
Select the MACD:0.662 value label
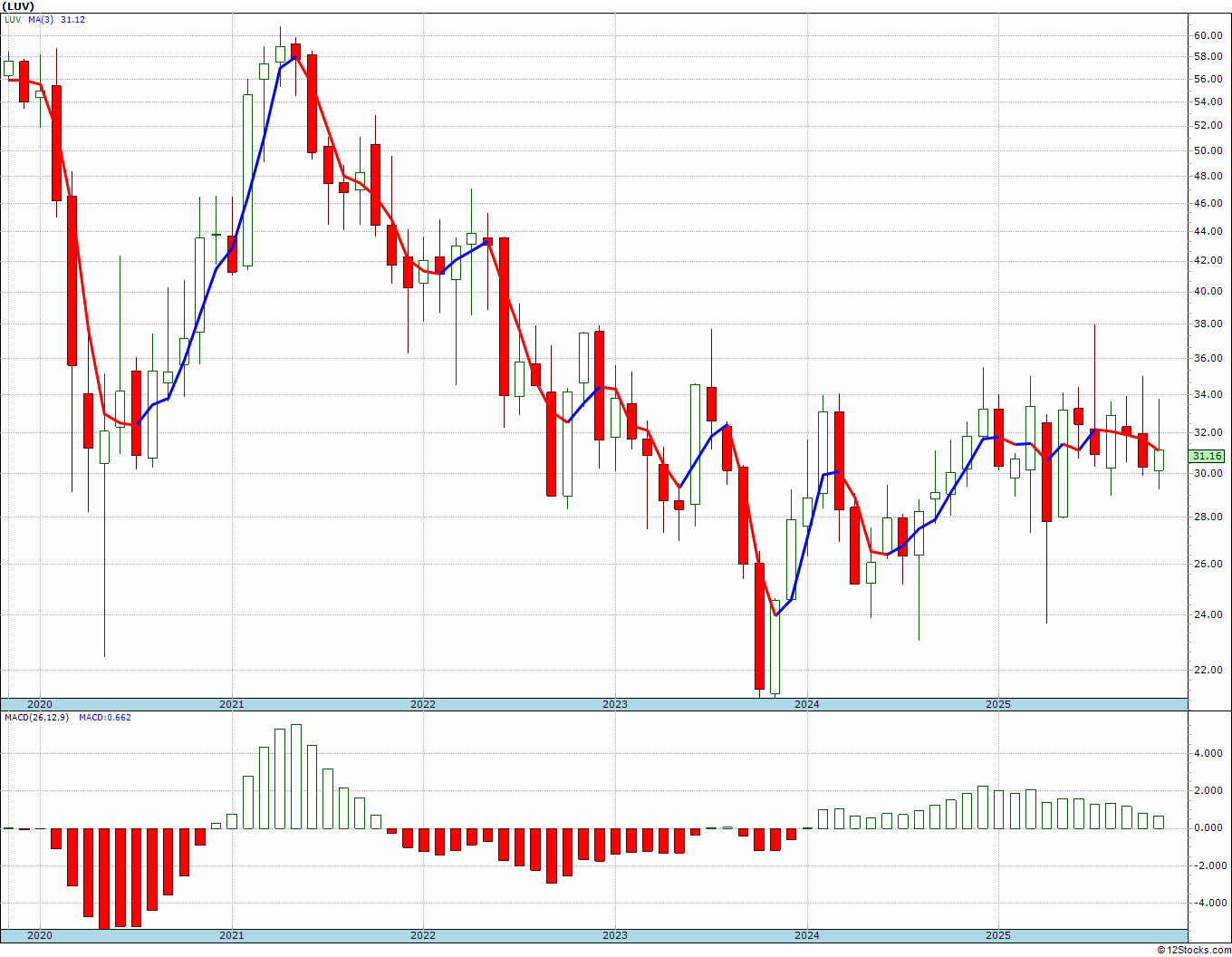[104, 718]
